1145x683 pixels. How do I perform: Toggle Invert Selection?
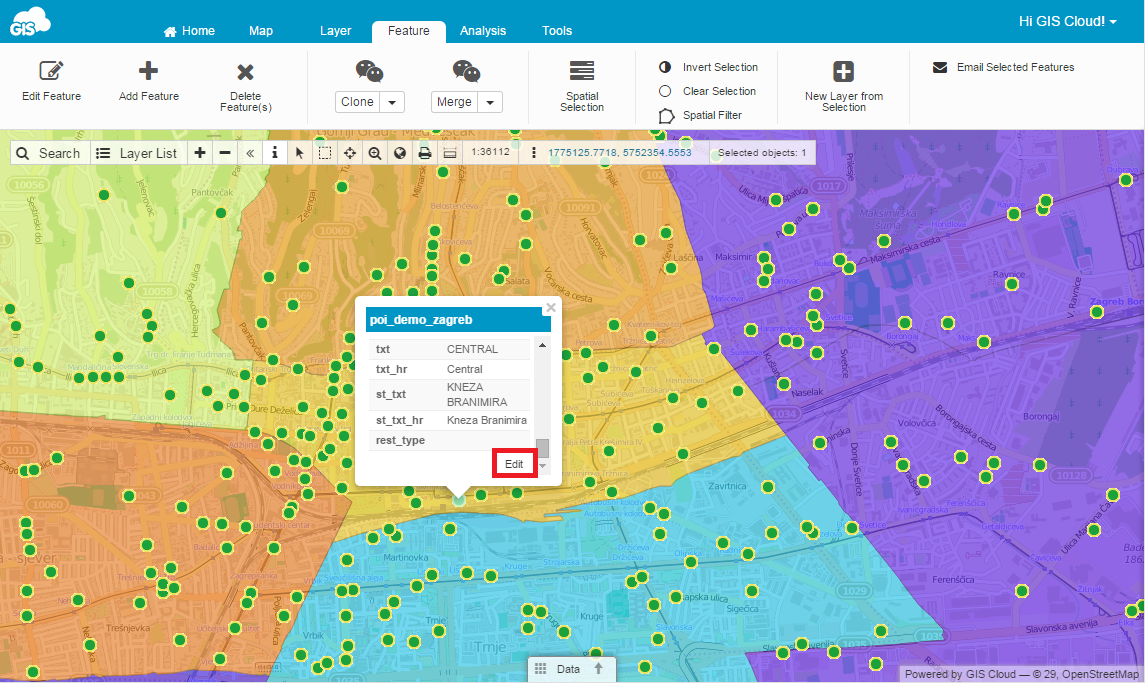pyautogui.click(x=709, y=67)
